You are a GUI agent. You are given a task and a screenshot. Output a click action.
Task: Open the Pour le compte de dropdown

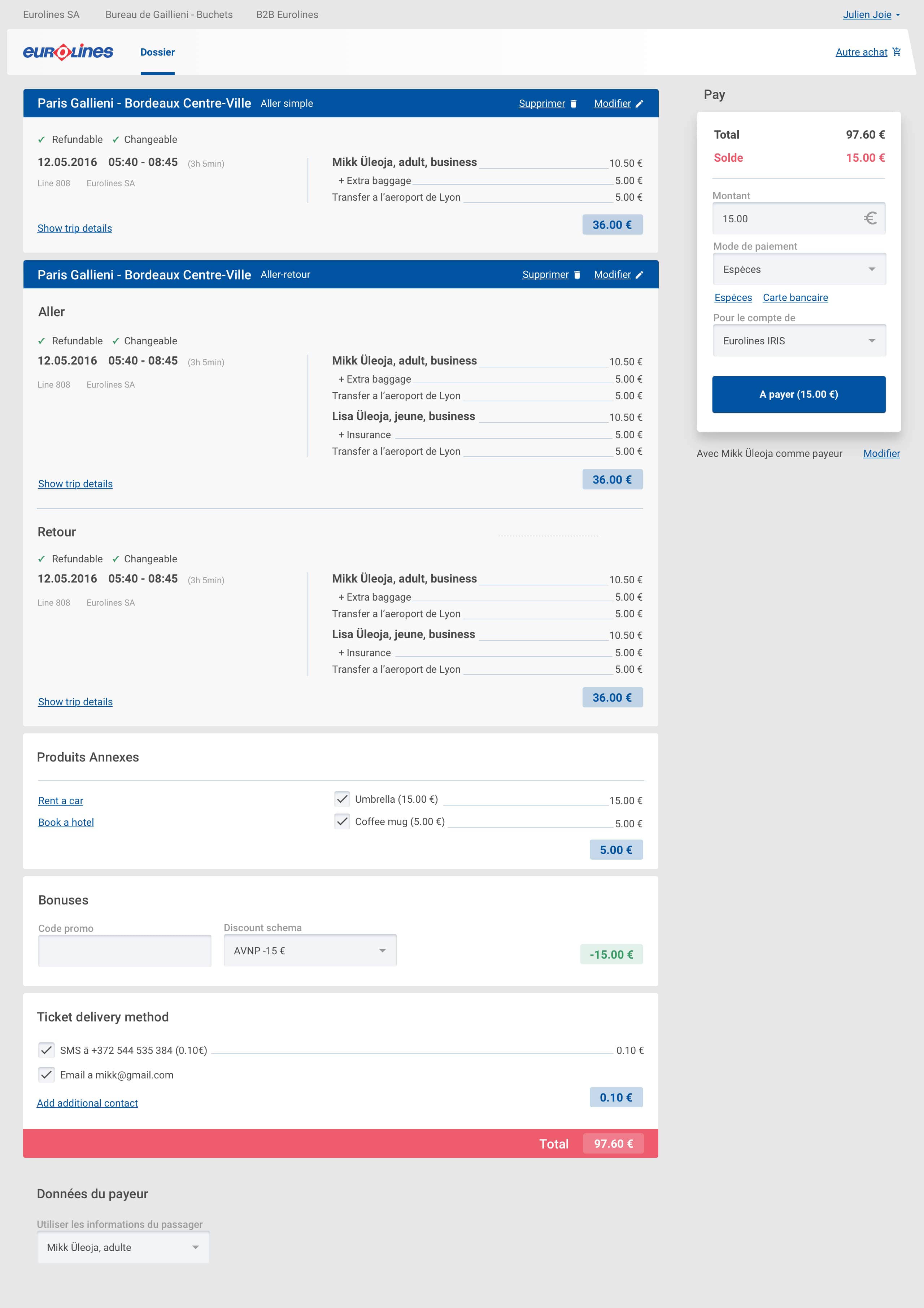(x=799, y=341)
